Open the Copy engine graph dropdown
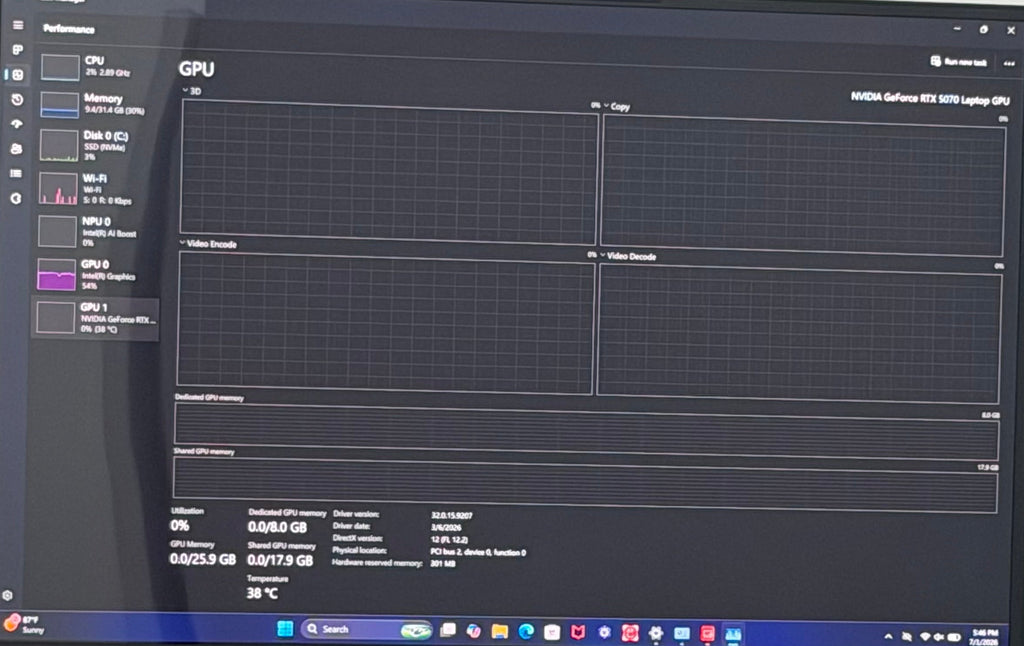The width and height of the screenshot is (1024, 646). pos(616,106)
